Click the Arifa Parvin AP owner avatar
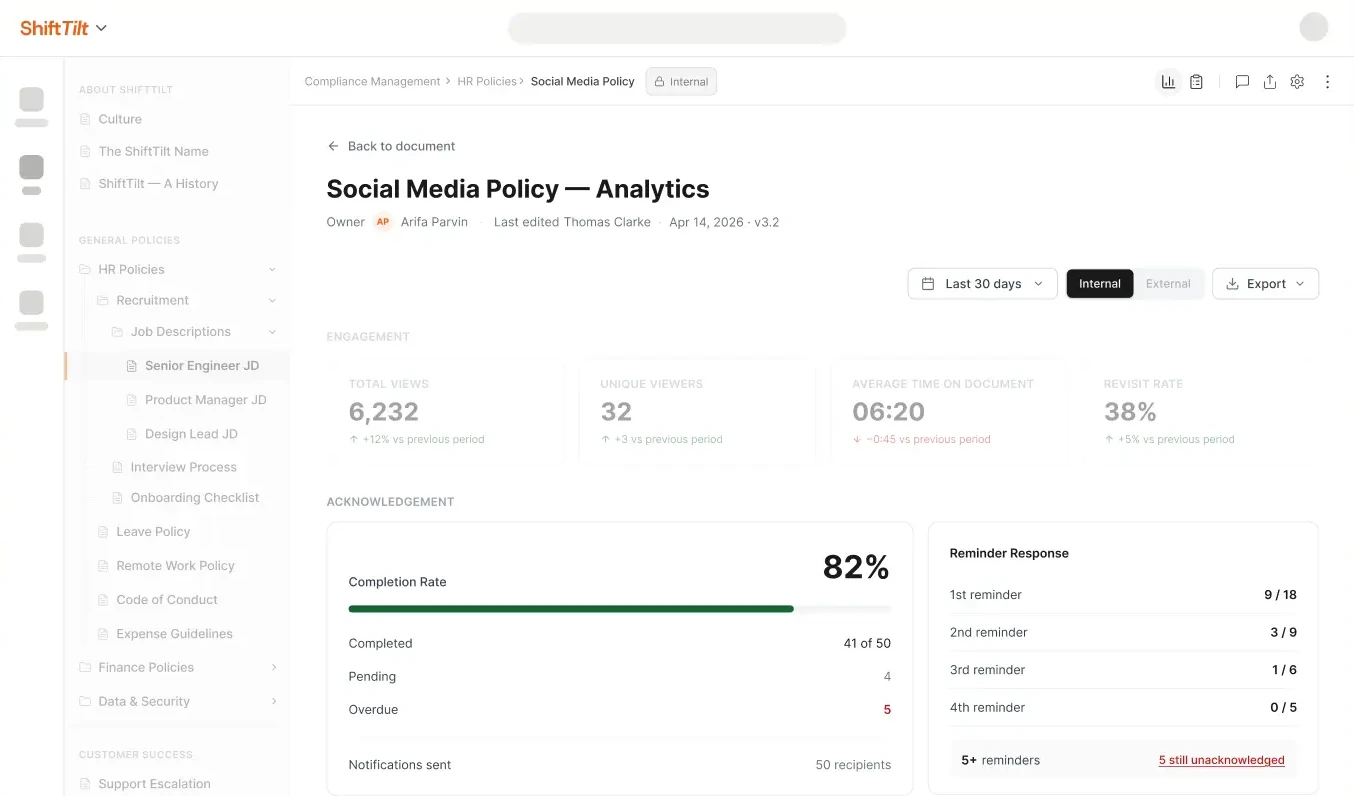This screenshot has width=1354, height=796. click(x=383, y=222)
